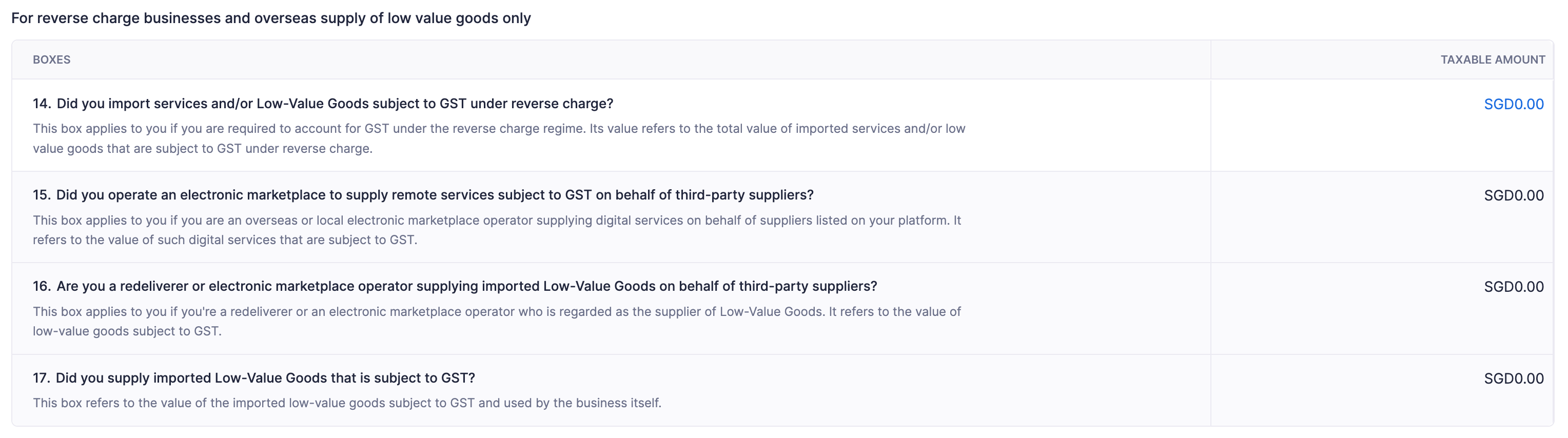This screenshot has height=438, width=1568.
Task: Click the box 17 imported Low-Value Goods question
Action: click(x=265, y=378)
